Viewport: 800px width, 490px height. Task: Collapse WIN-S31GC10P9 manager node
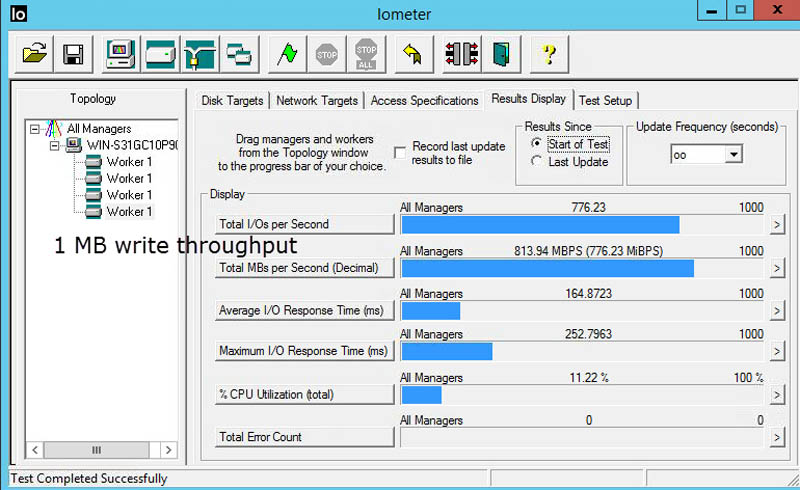[54, 146]
